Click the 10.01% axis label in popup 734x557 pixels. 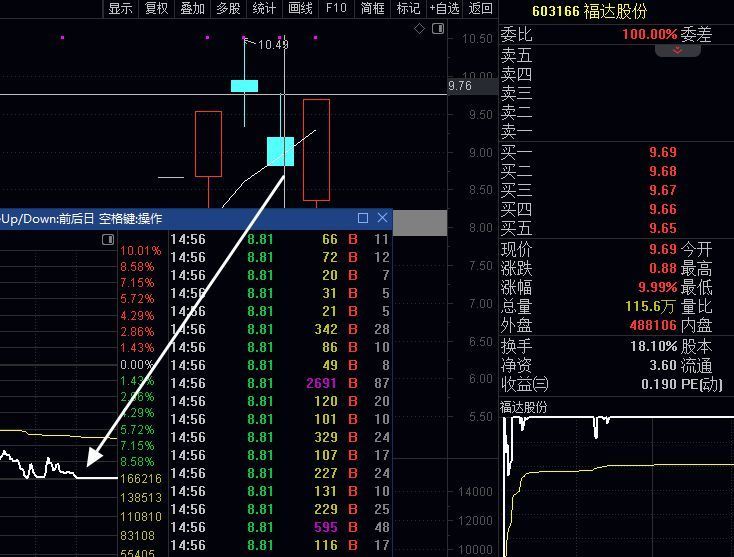pos(140,250)
